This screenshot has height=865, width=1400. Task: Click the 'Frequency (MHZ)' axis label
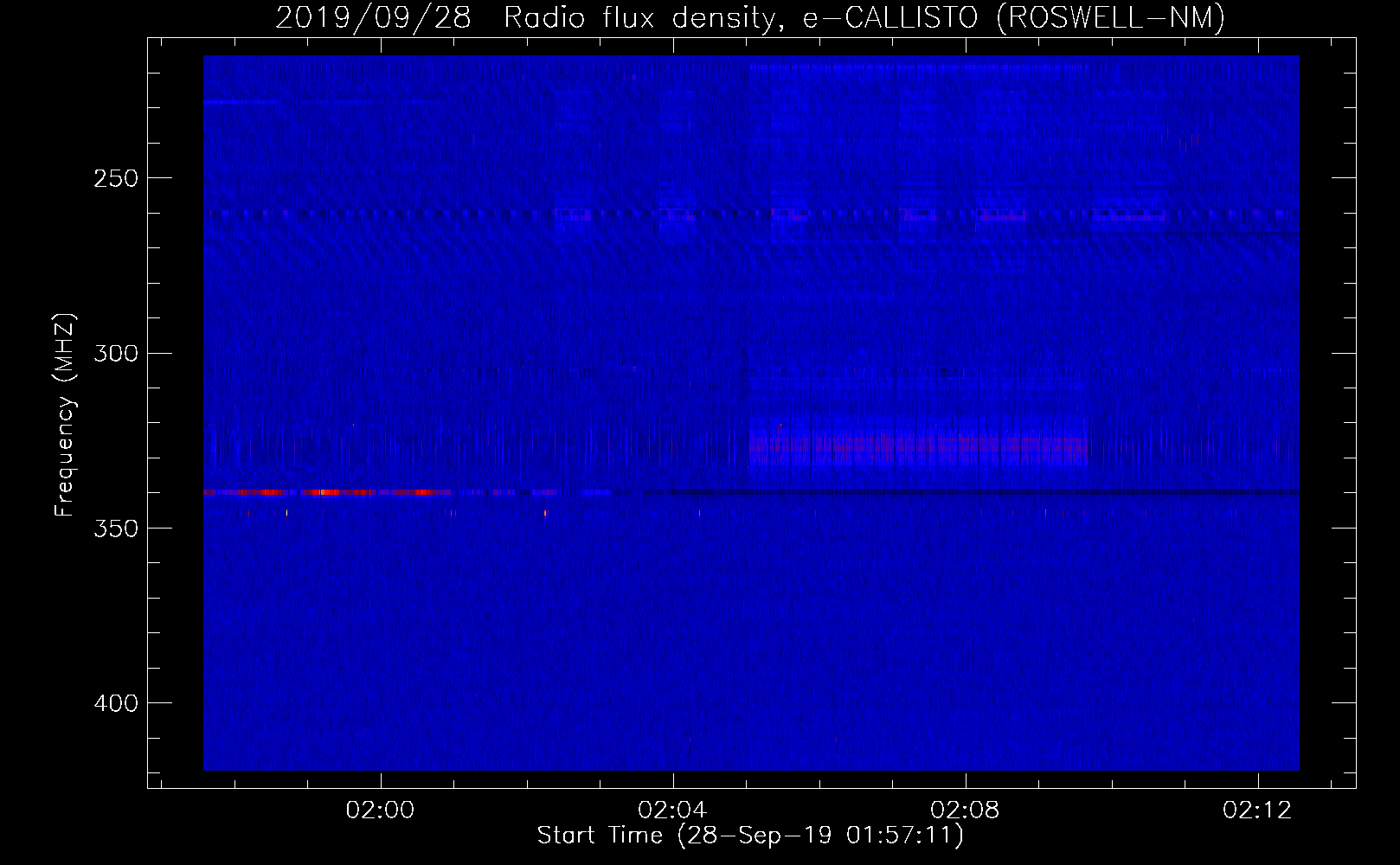(65, 415)
